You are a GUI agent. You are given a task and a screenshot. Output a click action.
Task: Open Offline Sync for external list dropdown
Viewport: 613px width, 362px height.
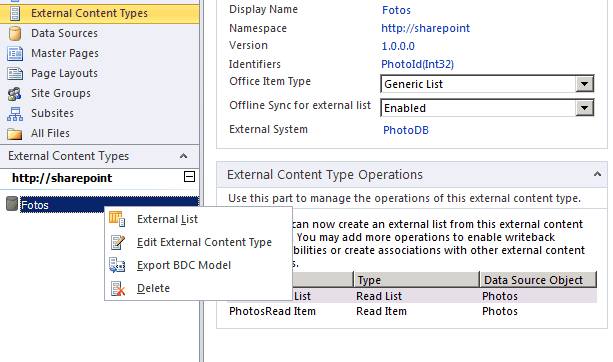[x=584, y=108]
